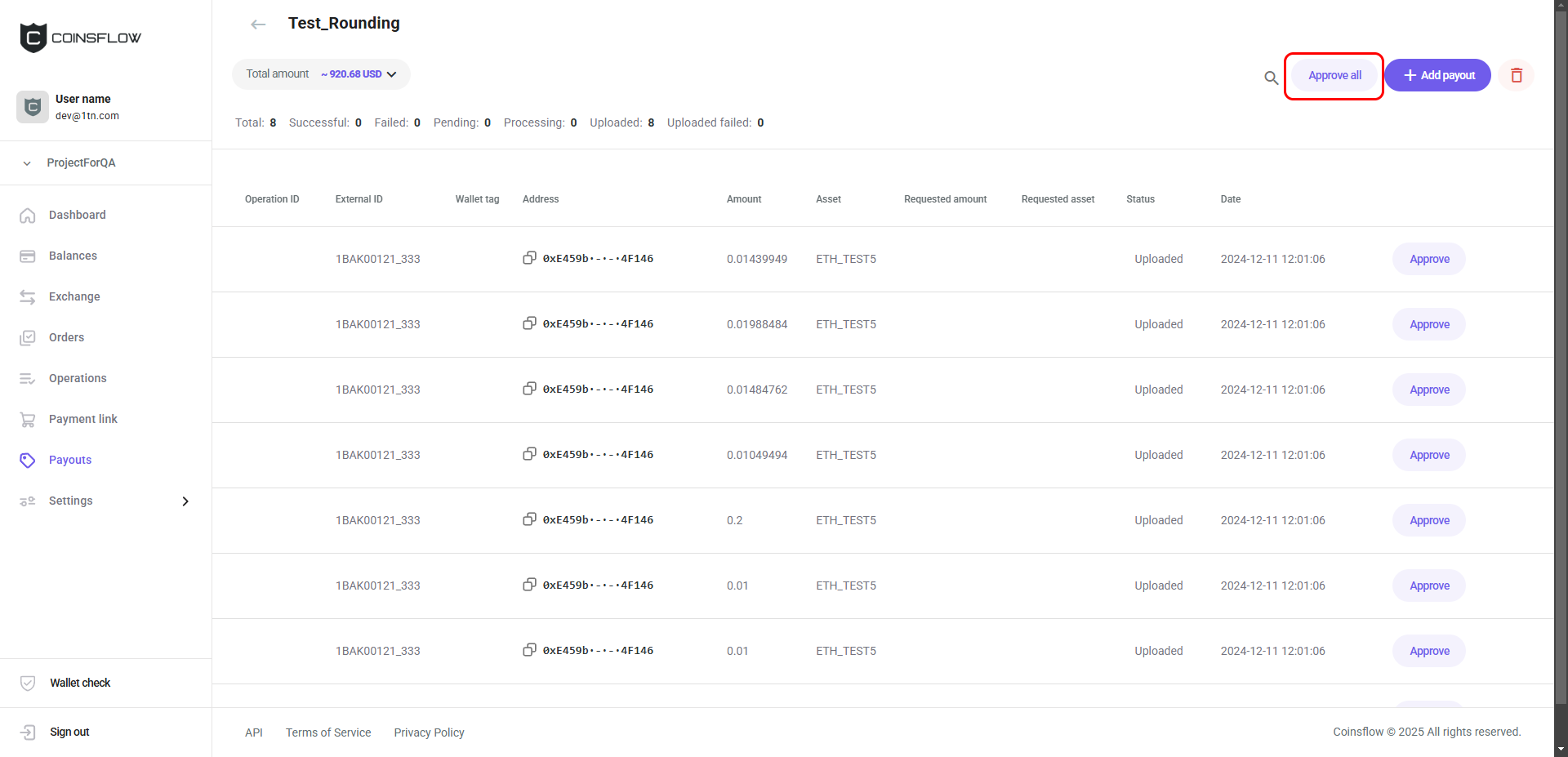Approve the 0.01484762 ETH_TEST5 payout
The width and height of the screenshot is (1568, 757).
point(1428,390)
